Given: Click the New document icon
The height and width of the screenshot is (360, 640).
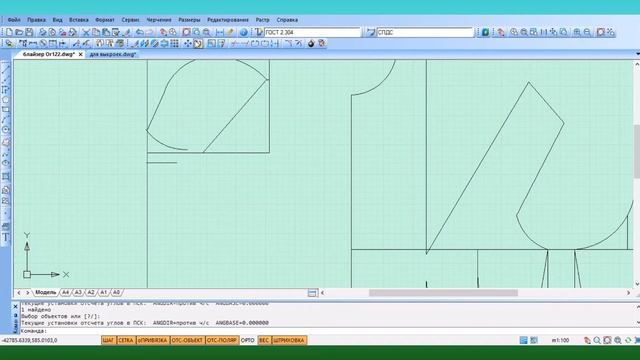Looking at the screenshot, I should (x=9, y=32).
